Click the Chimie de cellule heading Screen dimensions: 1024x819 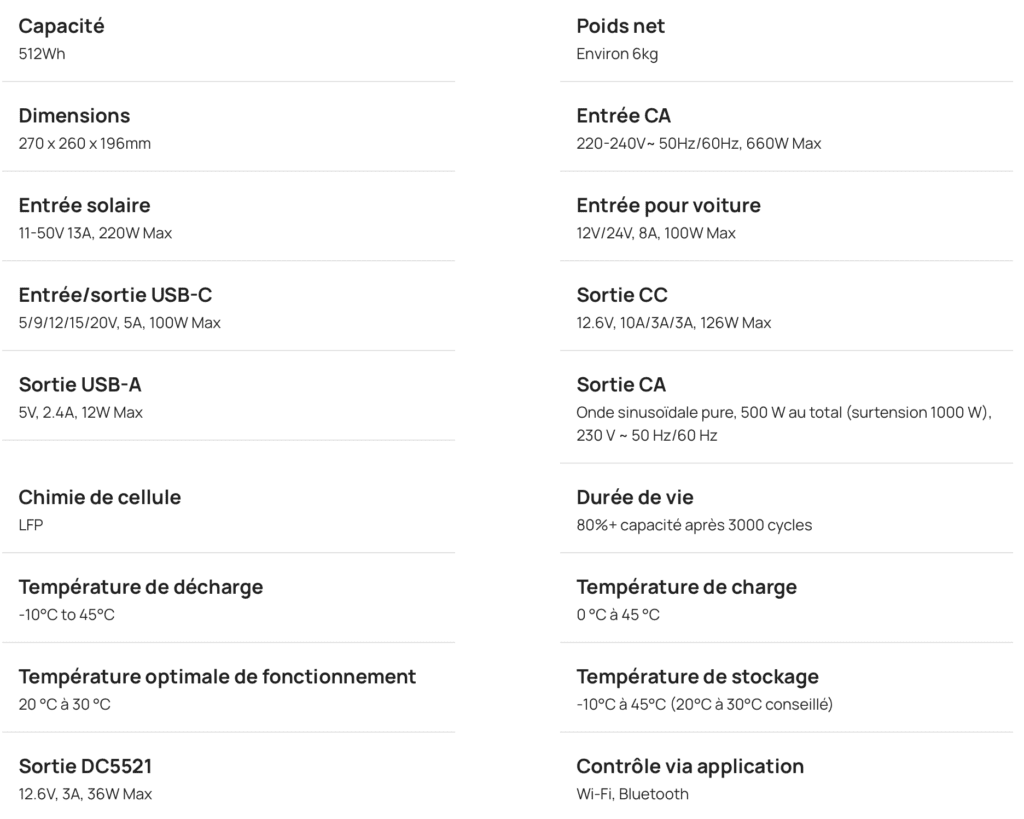[x=100, y=497]
